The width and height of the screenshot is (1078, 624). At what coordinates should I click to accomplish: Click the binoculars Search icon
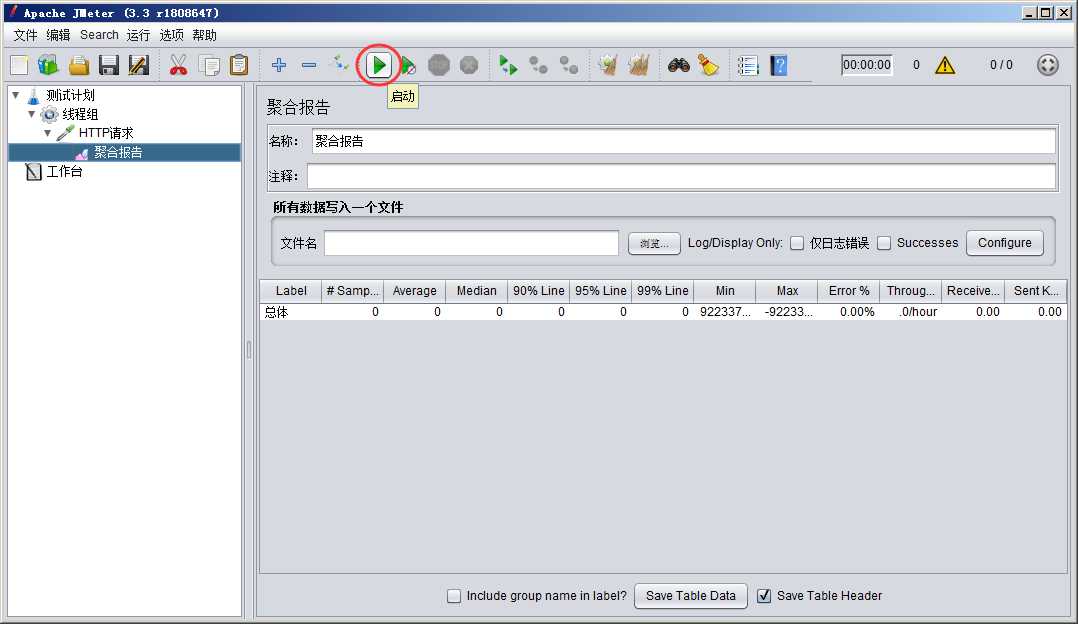pyautogui.click(x=679, y=65)
